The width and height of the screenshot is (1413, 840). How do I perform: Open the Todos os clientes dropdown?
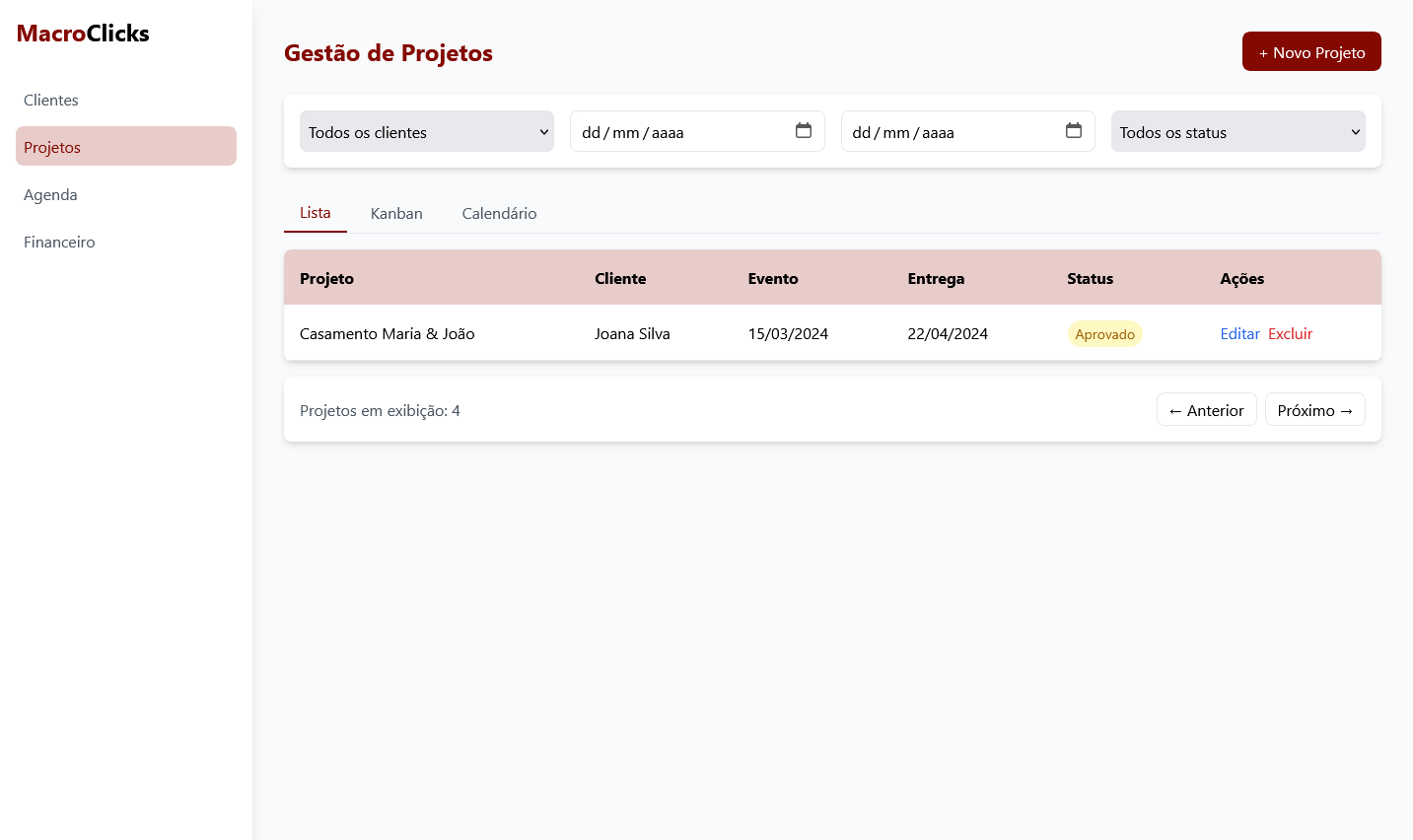click(x=426, y=130)
